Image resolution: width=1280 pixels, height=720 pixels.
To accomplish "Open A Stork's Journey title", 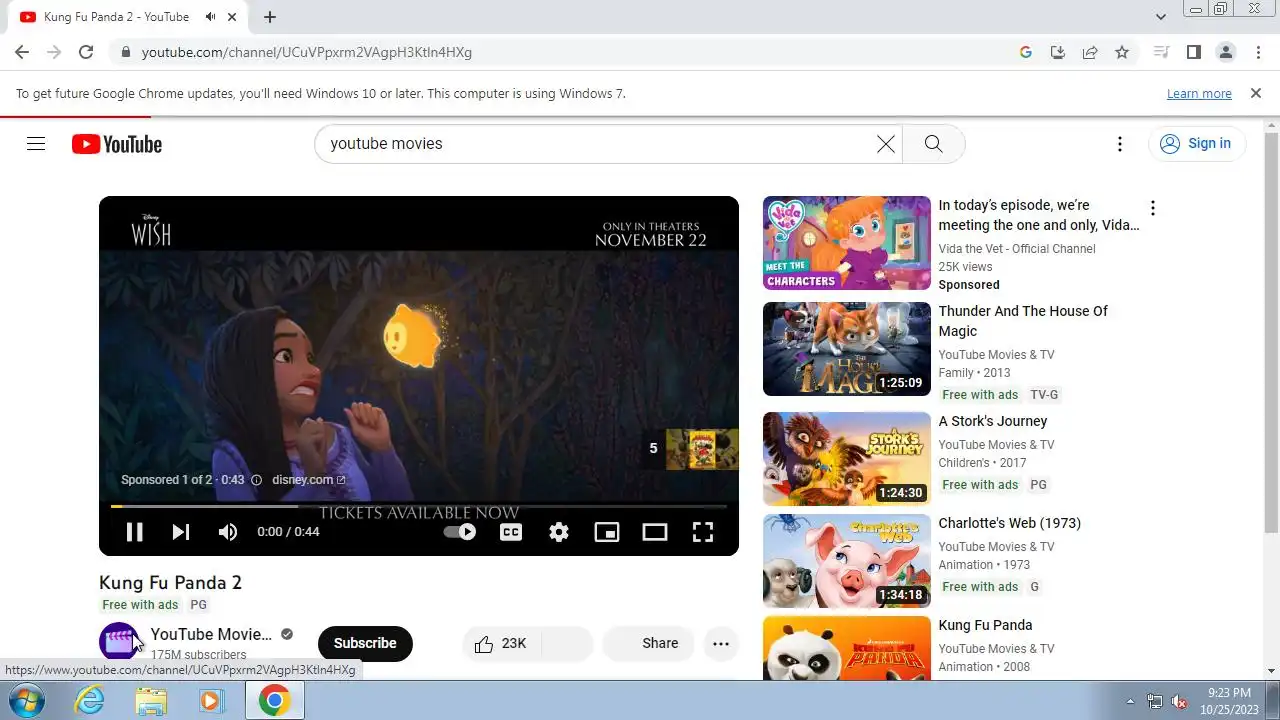I will click(993, 421).
